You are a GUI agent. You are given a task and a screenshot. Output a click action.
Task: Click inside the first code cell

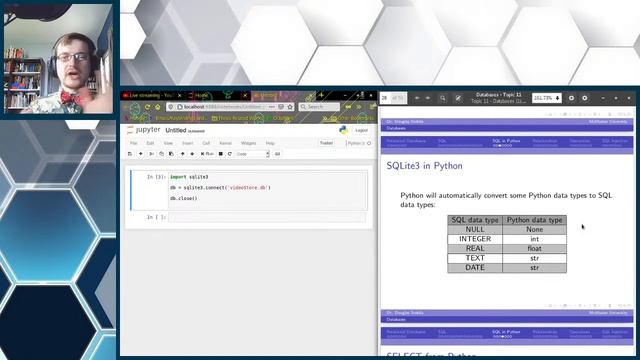click(268, 191)
